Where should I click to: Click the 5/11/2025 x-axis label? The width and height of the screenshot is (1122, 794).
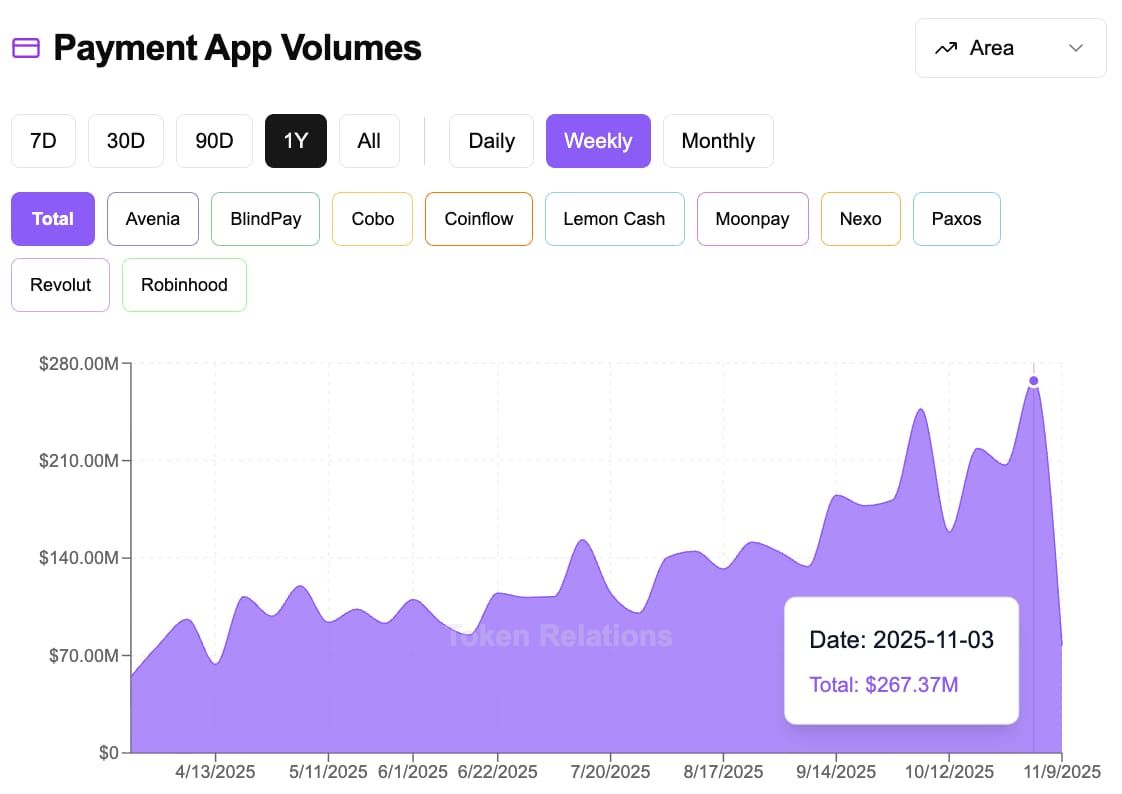tap(328, 772)
